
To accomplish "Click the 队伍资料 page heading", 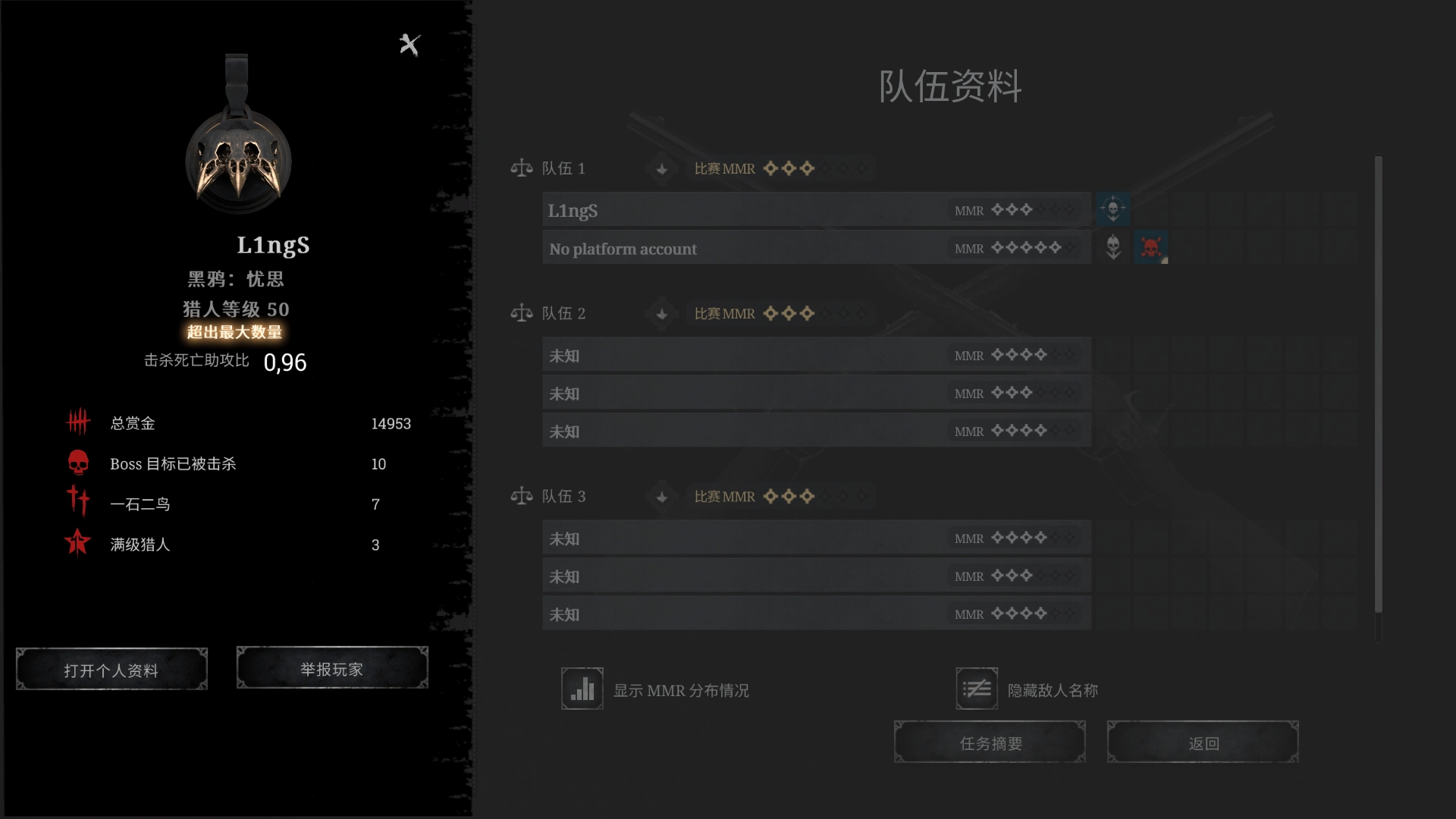I will point(950,86).
